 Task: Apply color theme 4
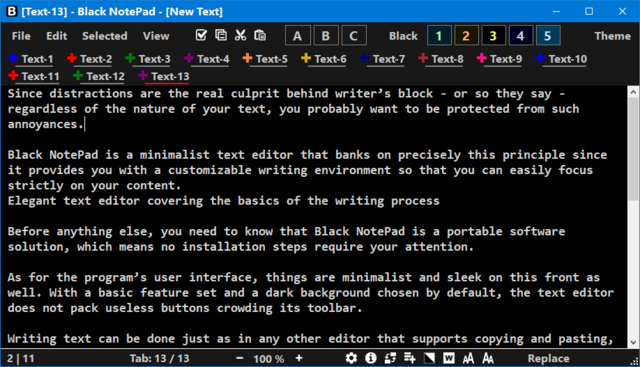[x=520, y=36]
